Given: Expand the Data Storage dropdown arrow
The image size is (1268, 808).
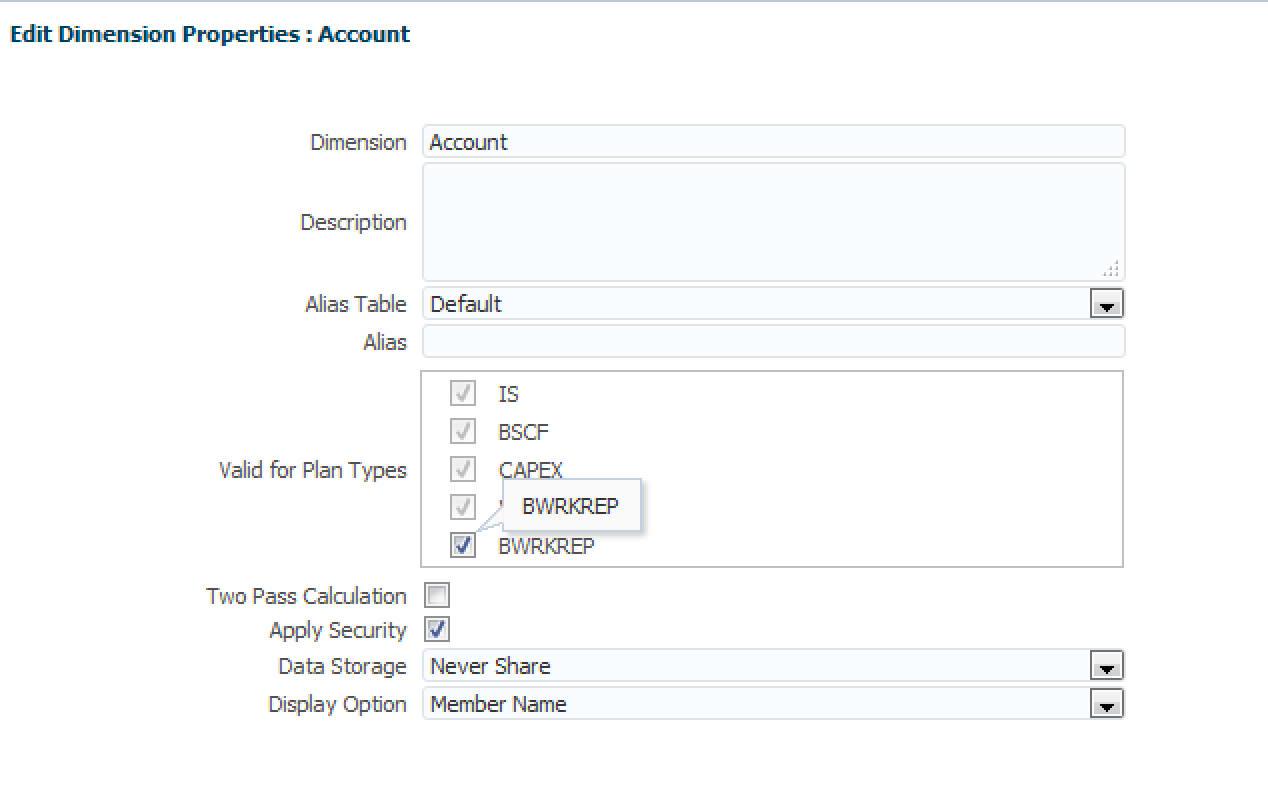Looking at the screenshot, I should point(1106,667).
